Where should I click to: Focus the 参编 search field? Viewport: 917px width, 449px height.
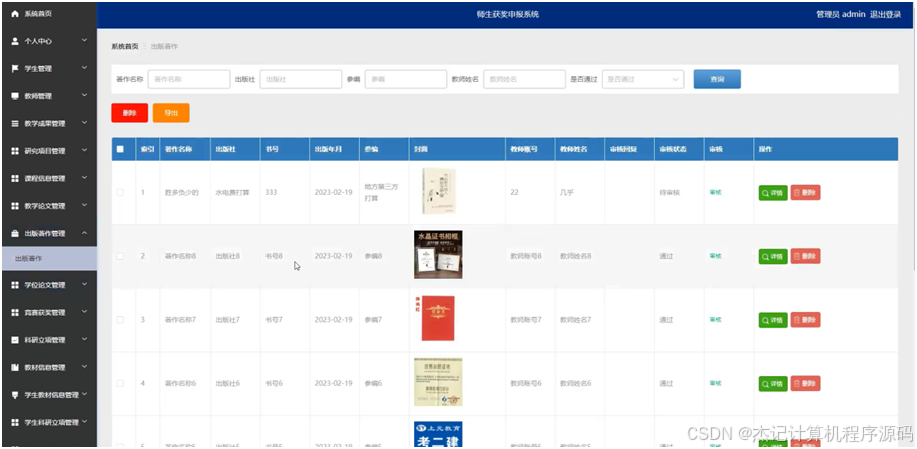(406, 79)
